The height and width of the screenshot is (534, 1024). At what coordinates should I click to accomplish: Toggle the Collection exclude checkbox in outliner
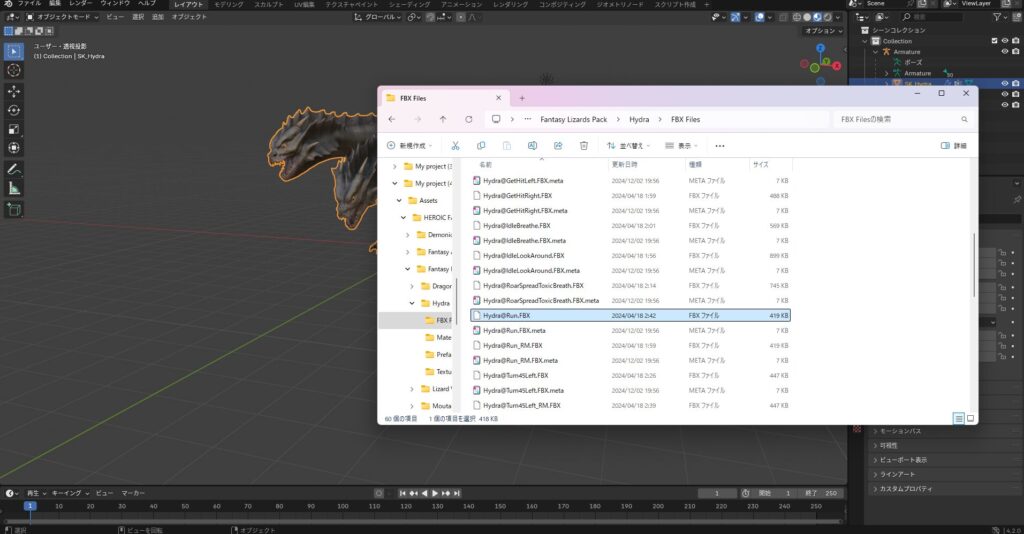point(995,40)
